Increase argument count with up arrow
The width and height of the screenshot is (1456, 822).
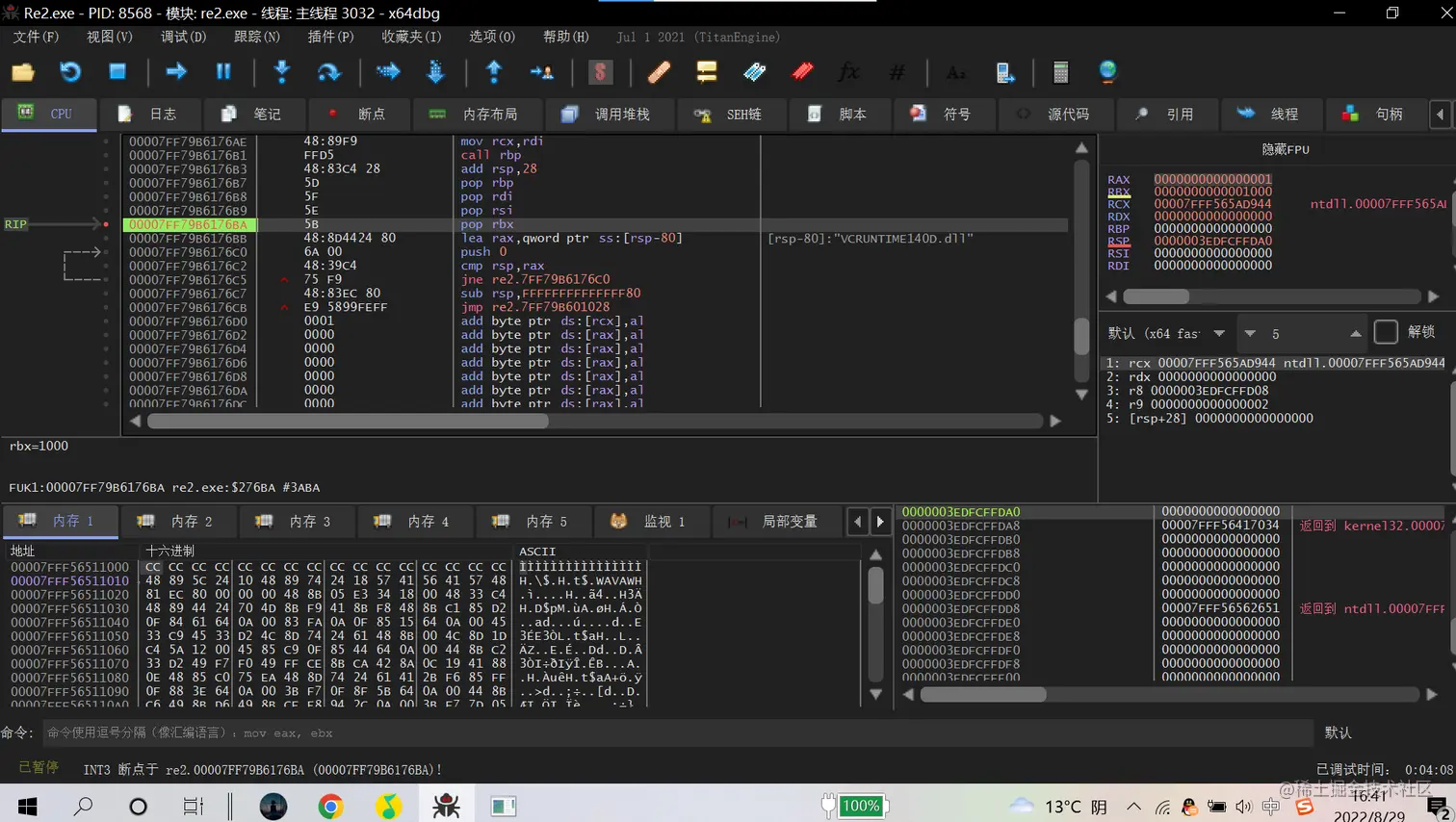1356,333
